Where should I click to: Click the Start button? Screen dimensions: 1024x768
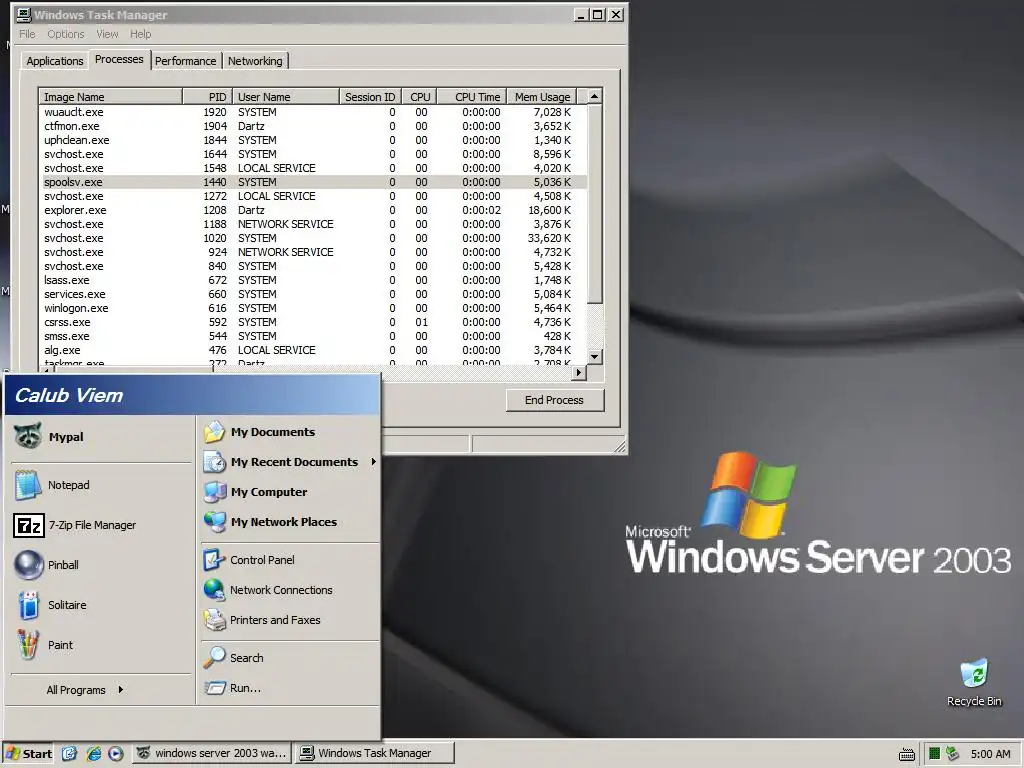click(29, 753)
